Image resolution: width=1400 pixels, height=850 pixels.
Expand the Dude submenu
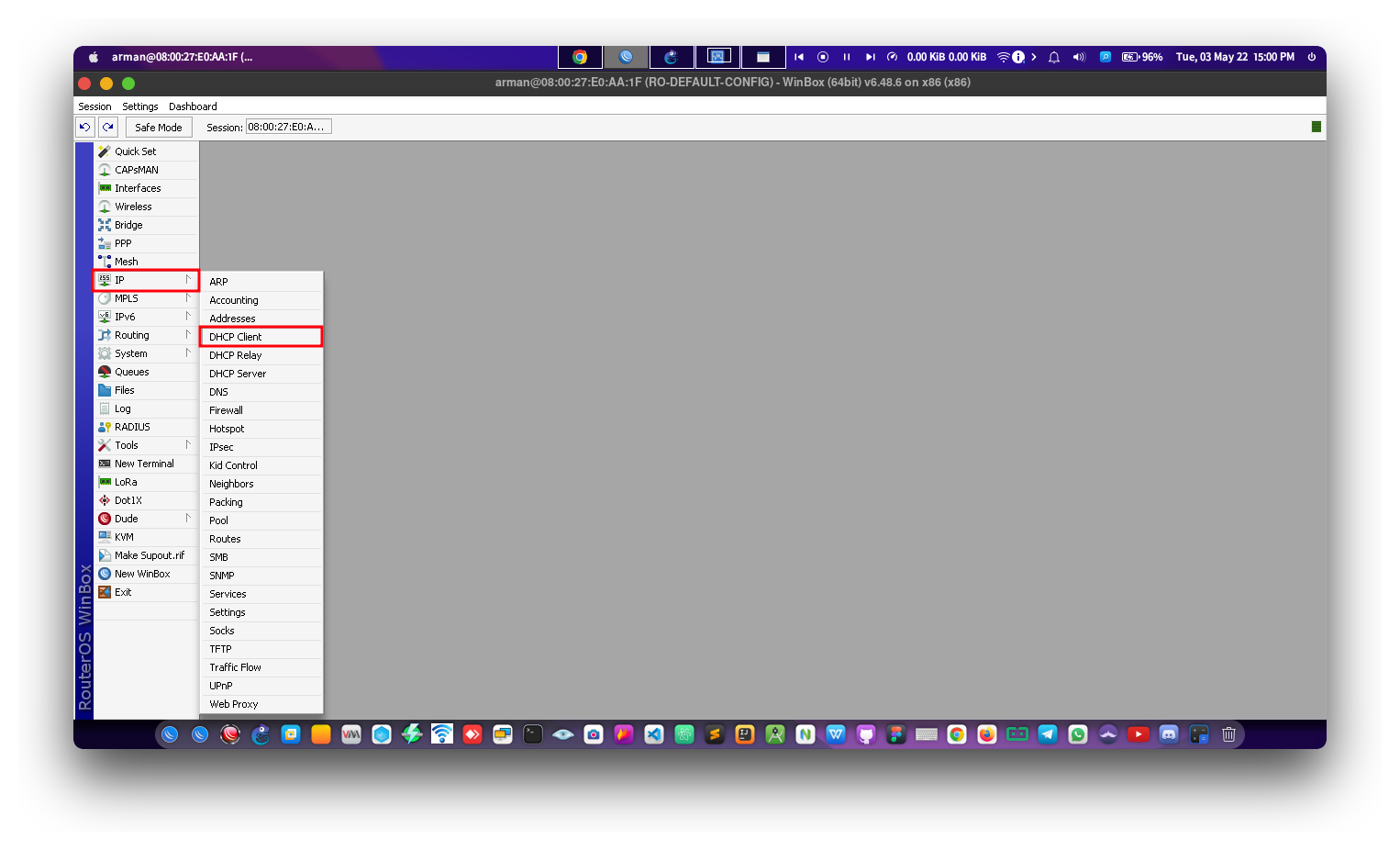click(125, 518)
